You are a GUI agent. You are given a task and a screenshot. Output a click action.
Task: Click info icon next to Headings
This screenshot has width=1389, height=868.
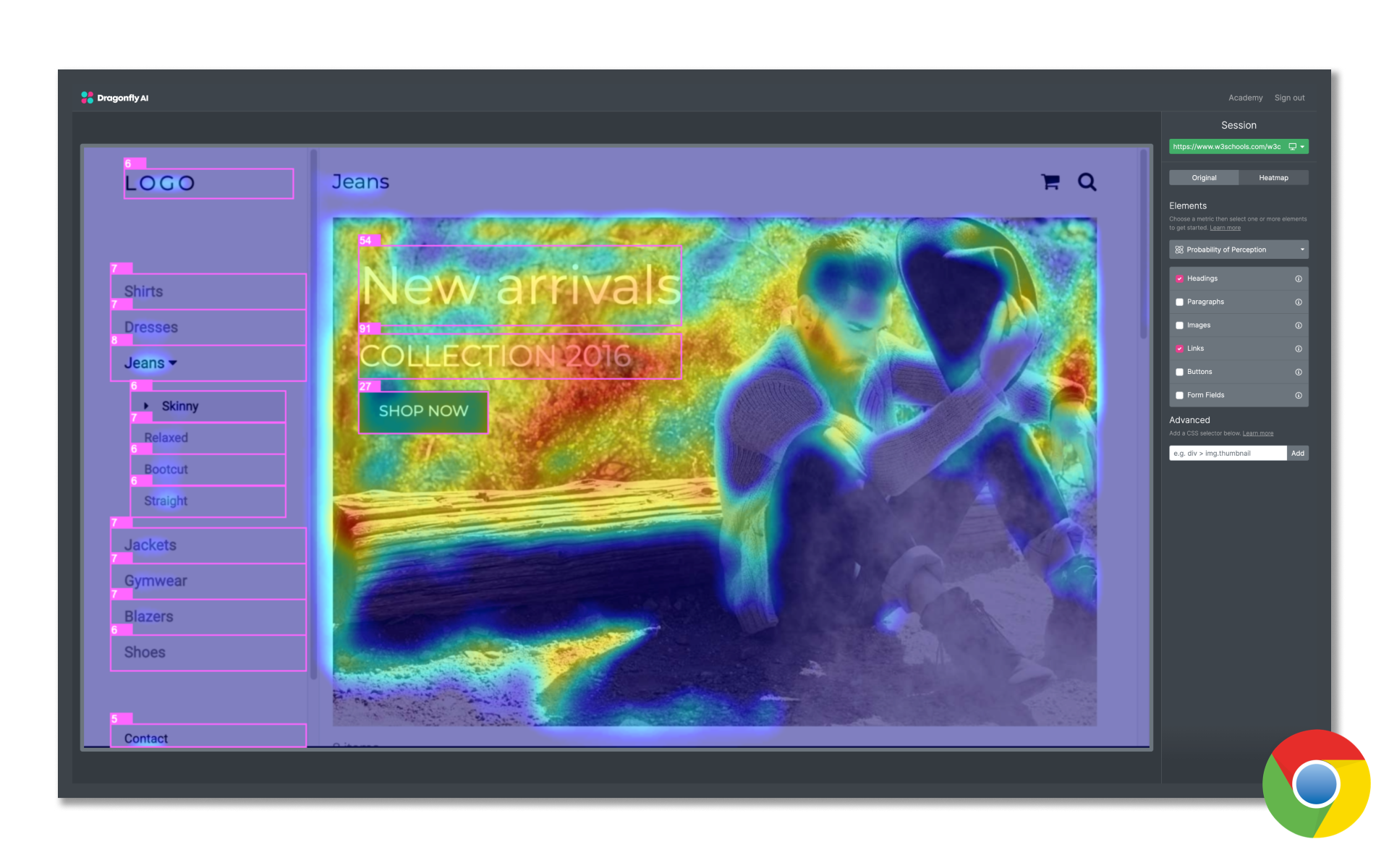click(1299, 278)
